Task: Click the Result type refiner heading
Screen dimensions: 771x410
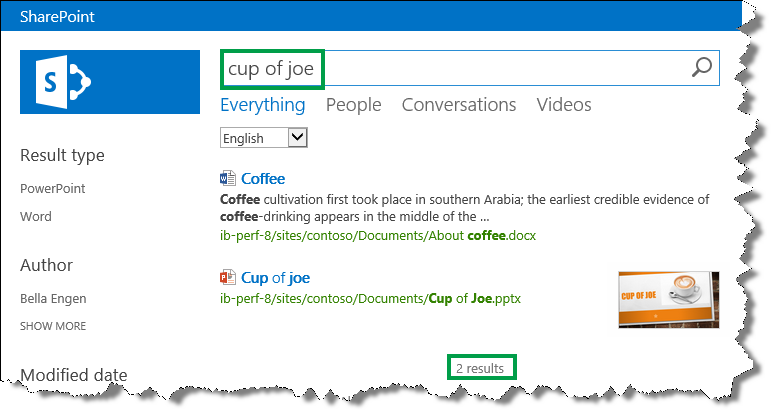Action: (x=62, y=155)
